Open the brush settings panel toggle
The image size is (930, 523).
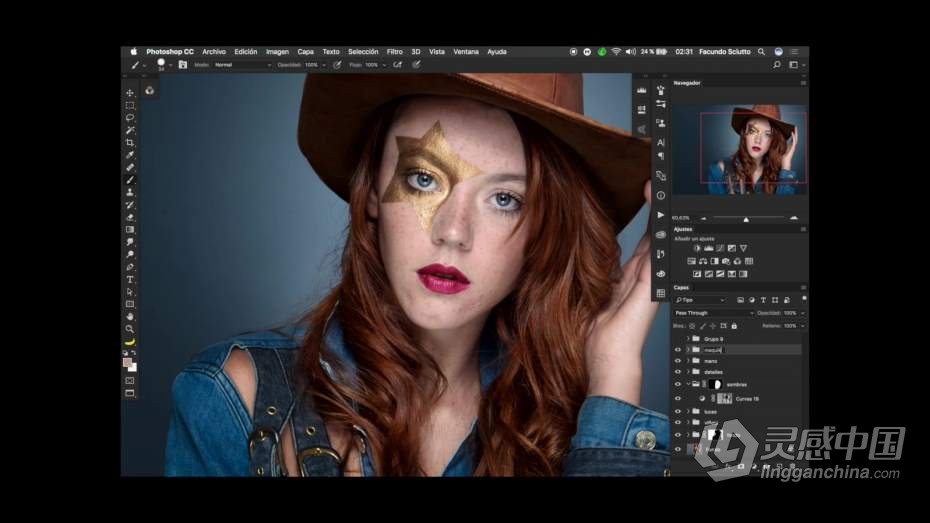click(x=183, y=65)
